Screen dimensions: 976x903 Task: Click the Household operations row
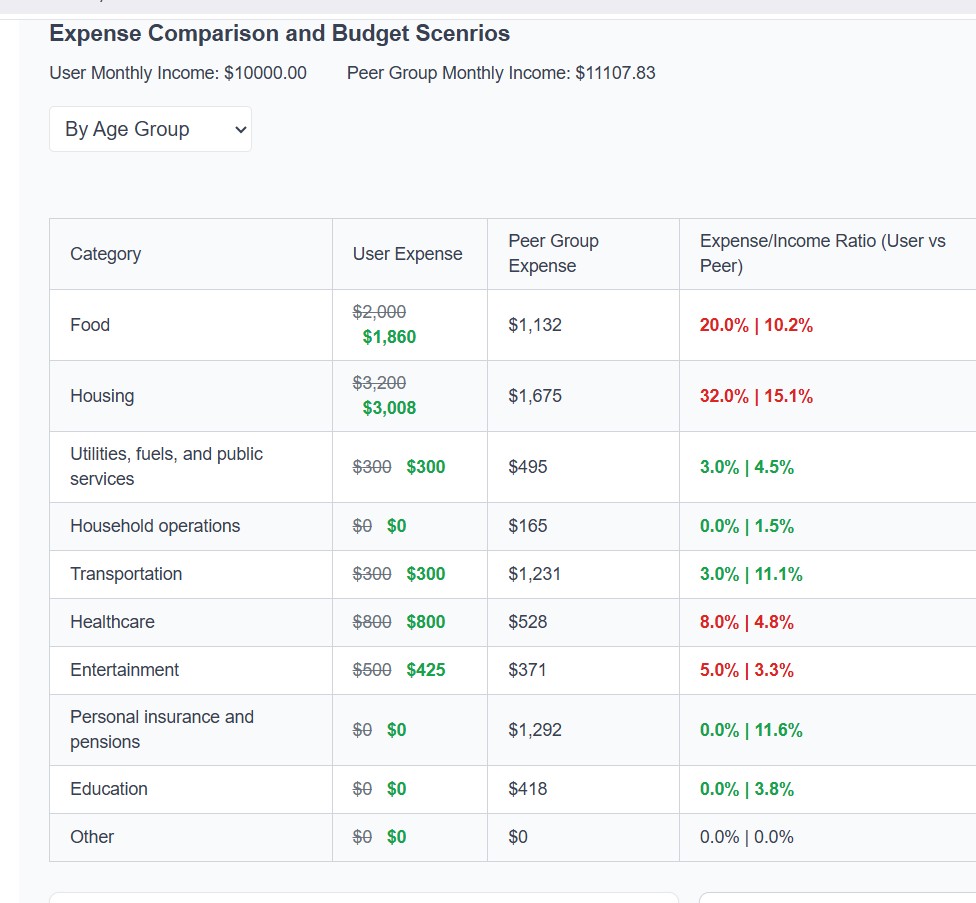[155, 525]
